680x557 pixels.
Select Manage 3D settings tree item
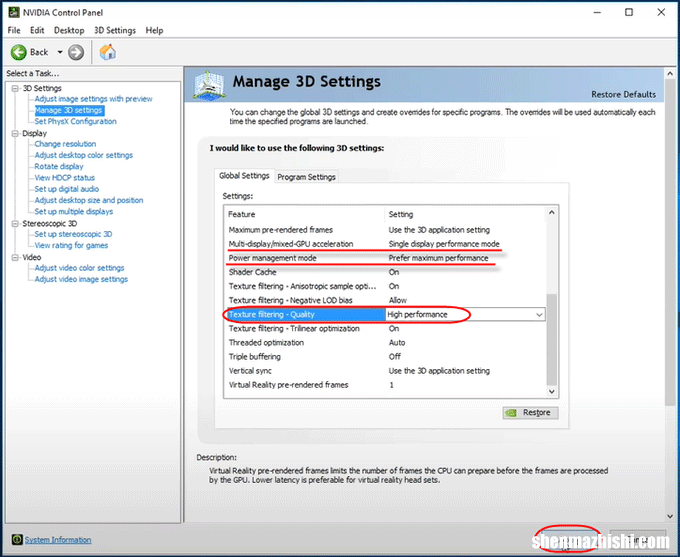coord(69,110)
